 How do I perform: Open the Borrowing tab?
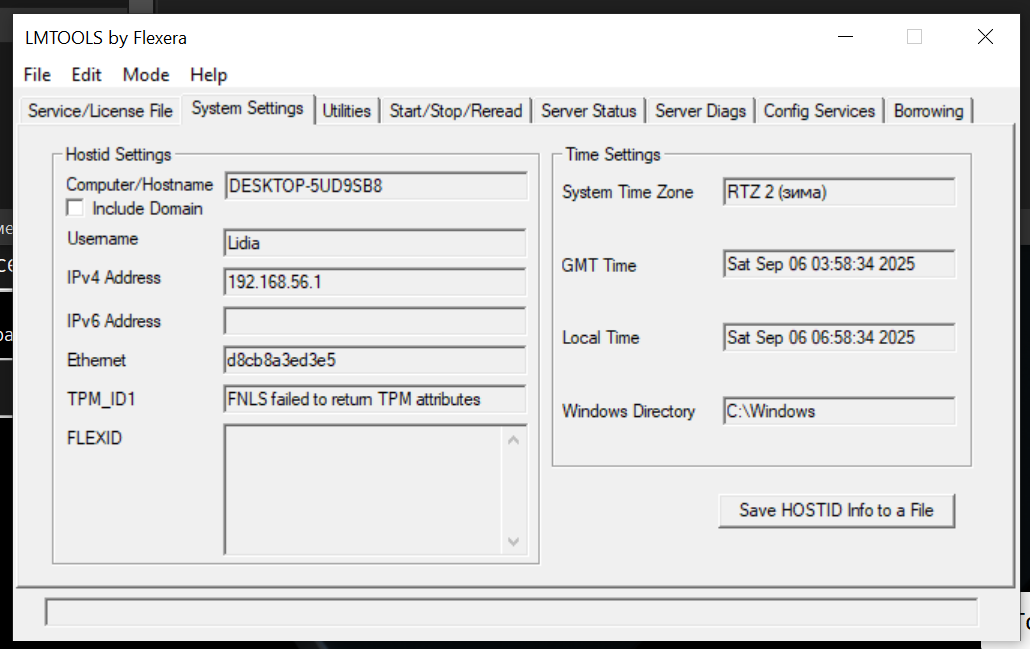tap(928, 111)
